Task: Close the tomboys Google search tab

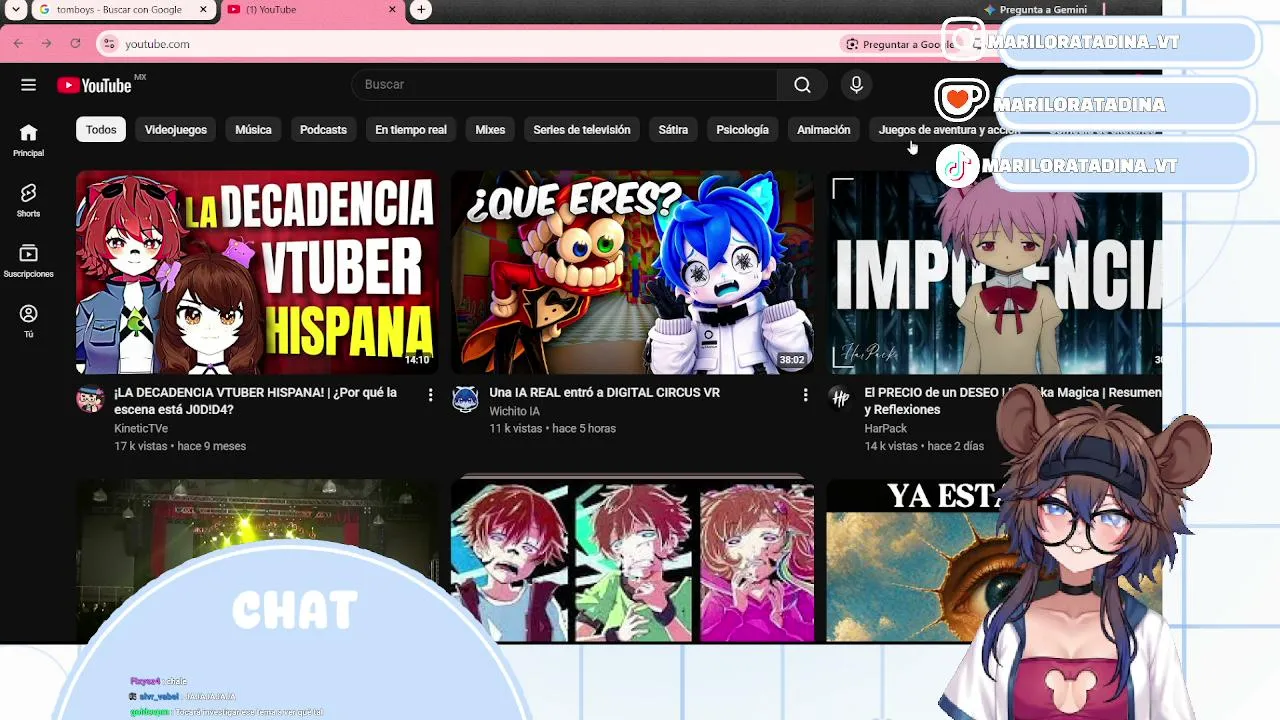Action: (204, 10)
